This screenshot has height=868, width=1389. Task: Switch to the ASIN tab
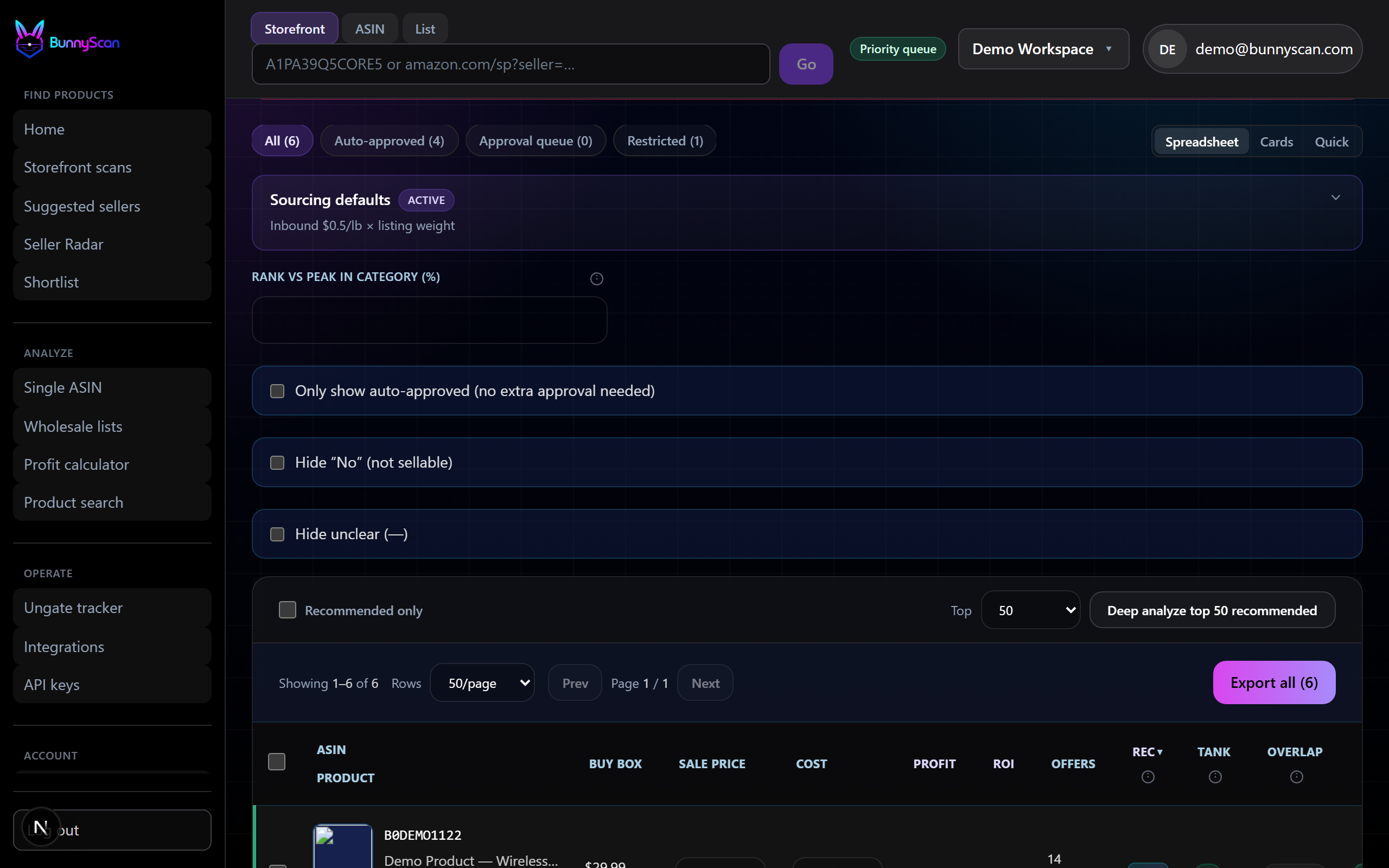369,29
